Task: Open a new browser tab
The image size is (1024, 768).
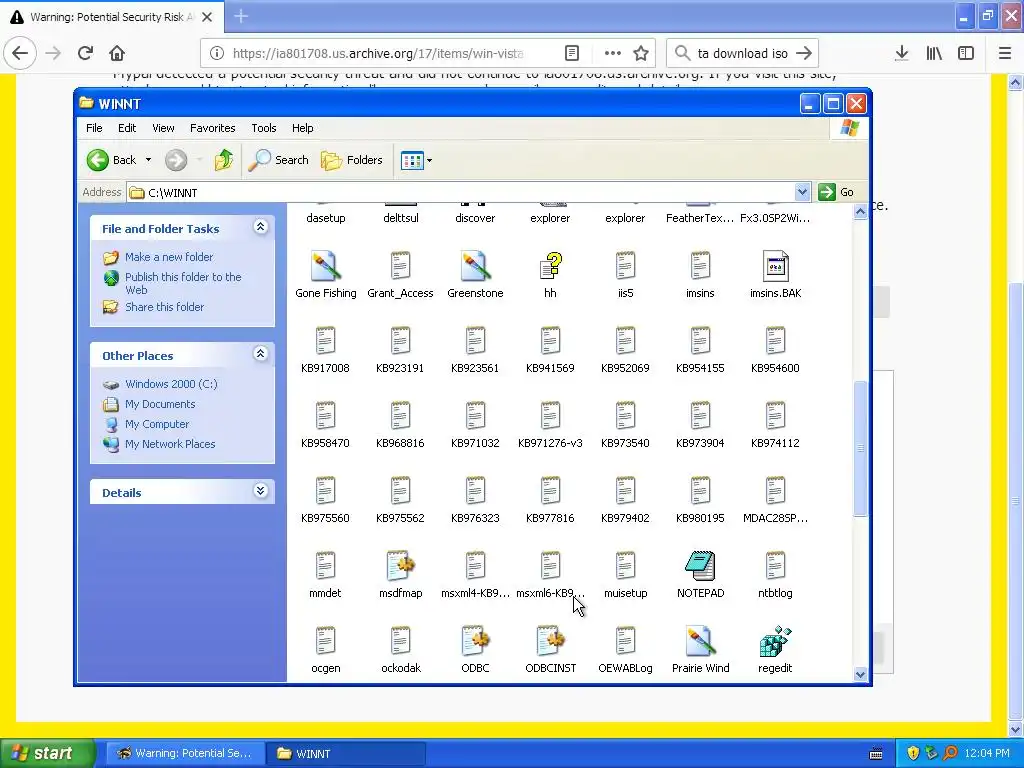Action: point(241,16)
